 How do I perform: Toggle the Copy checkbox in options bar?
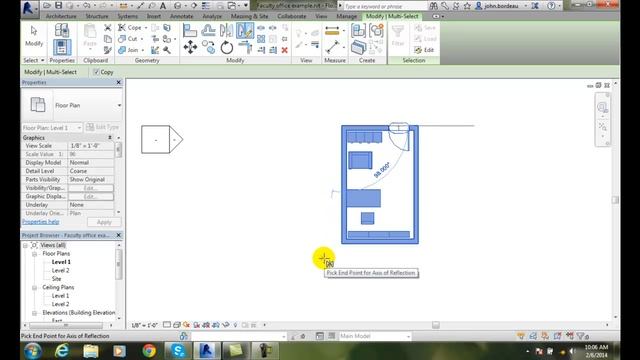tap(96, 72)
